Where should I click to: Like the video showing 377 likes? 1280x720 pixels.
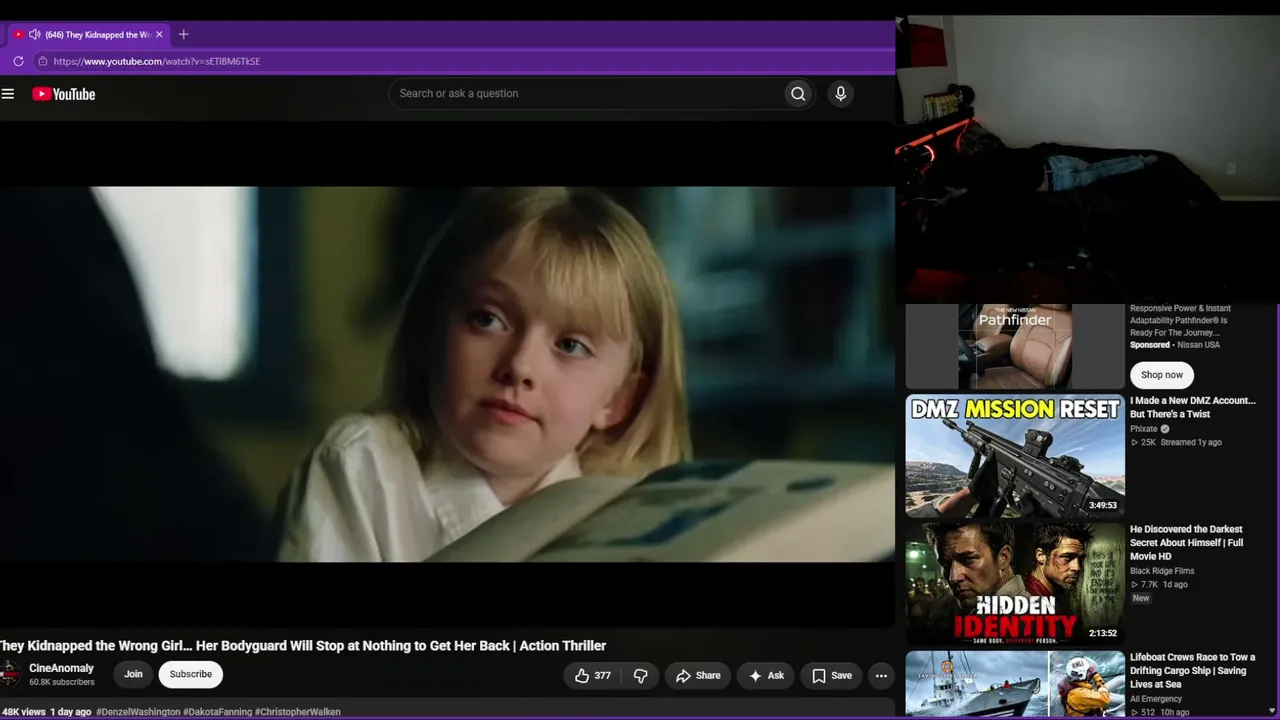592,676
